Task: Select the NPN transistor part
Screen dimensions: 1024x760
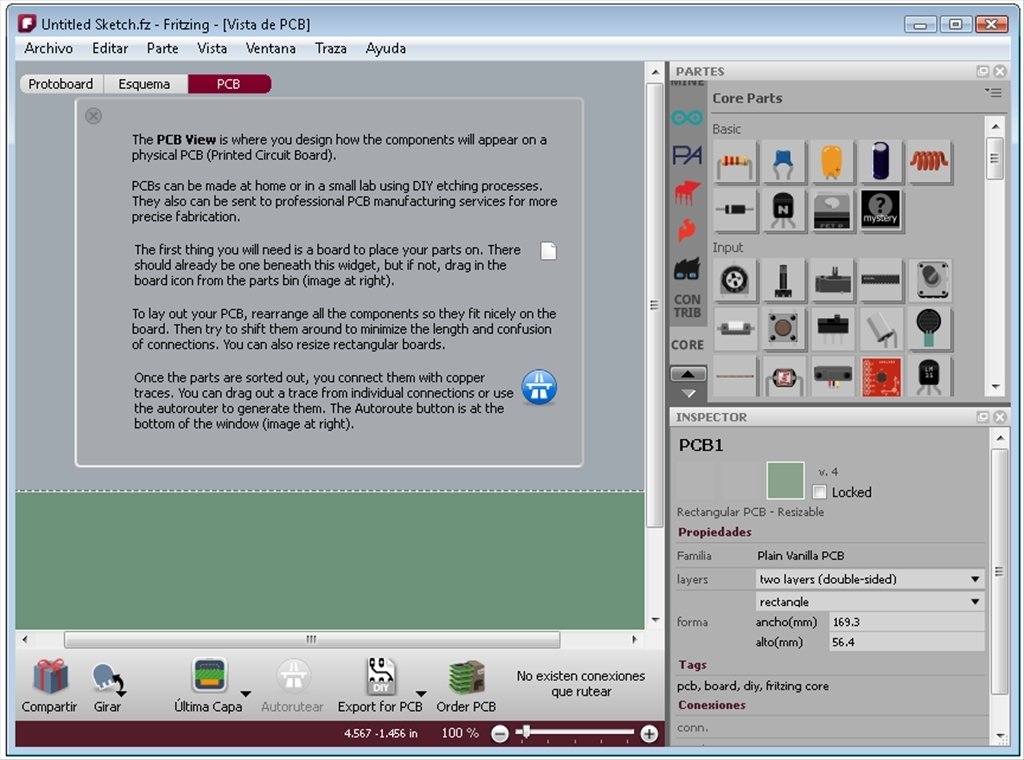Action: [x=783, y=210]
